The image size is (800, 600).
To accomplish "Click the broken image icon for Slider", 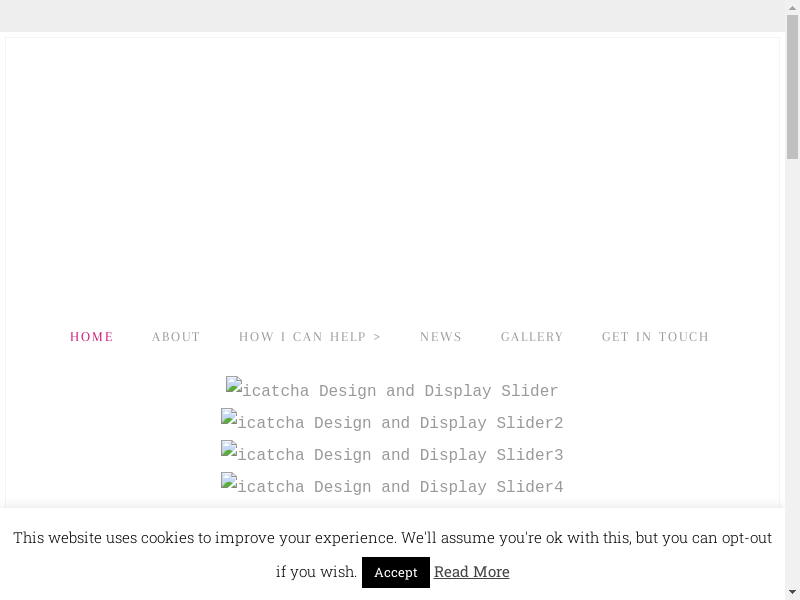I will [x=234, y=385].
